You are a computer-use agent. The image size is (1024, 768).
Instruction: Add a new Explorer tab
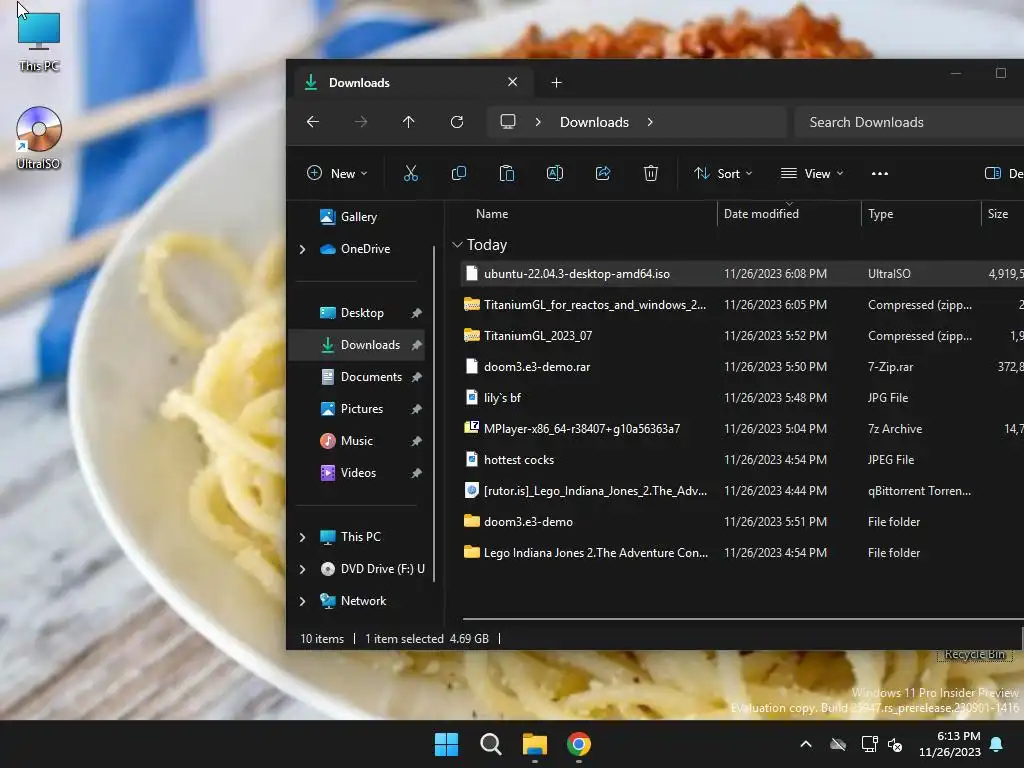coord(556,82)
